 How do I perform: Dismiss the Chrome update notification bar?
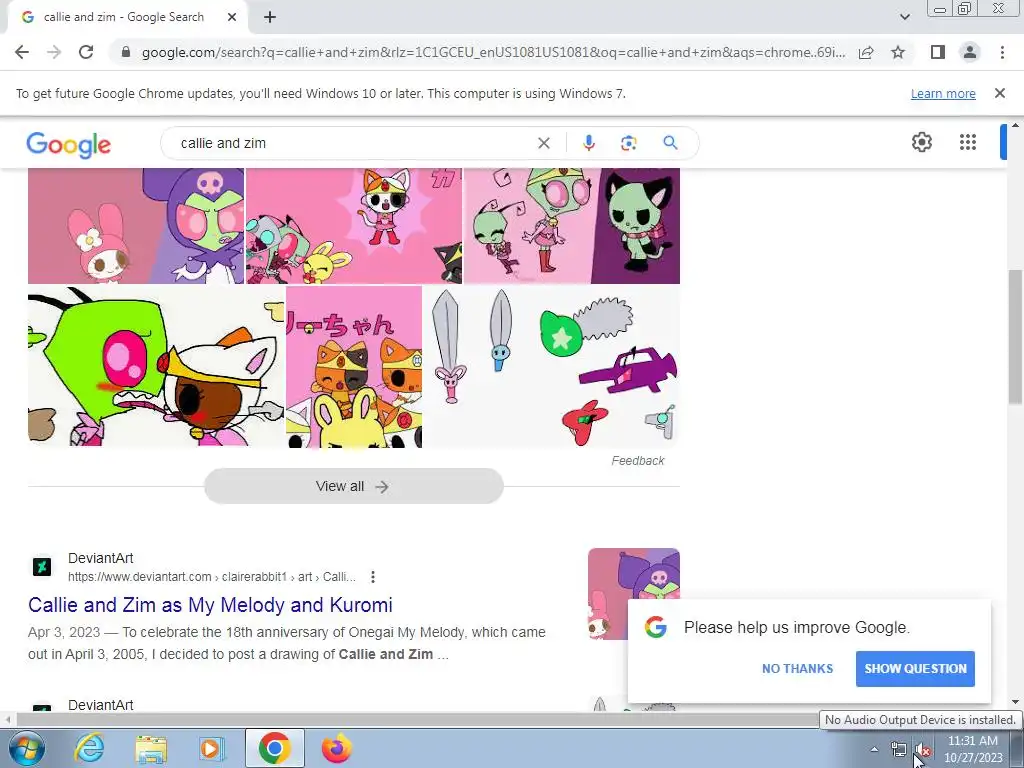click(999, 93)
